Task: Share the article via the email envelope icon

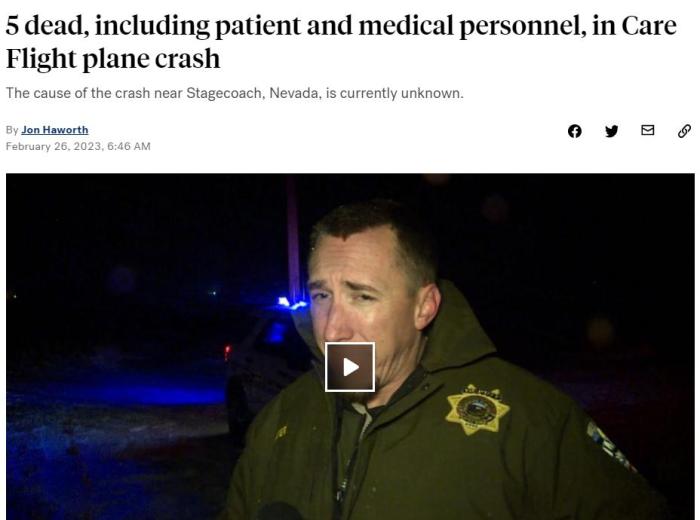Action: [647, 130]
